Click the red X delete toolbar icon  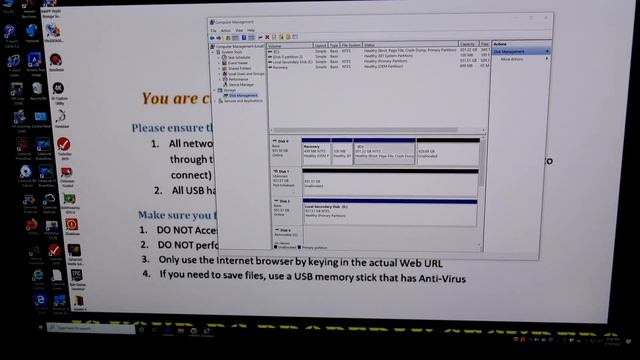click(267, 37)
